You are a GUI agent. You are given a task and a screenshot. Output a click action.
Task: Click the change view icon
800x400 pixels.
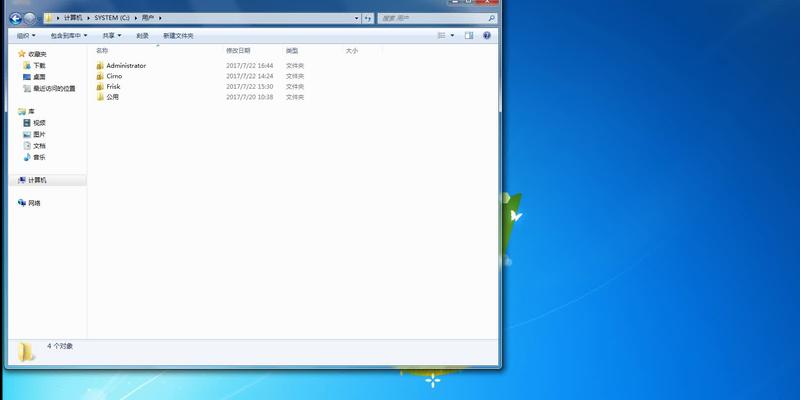[x=441, y=35]
